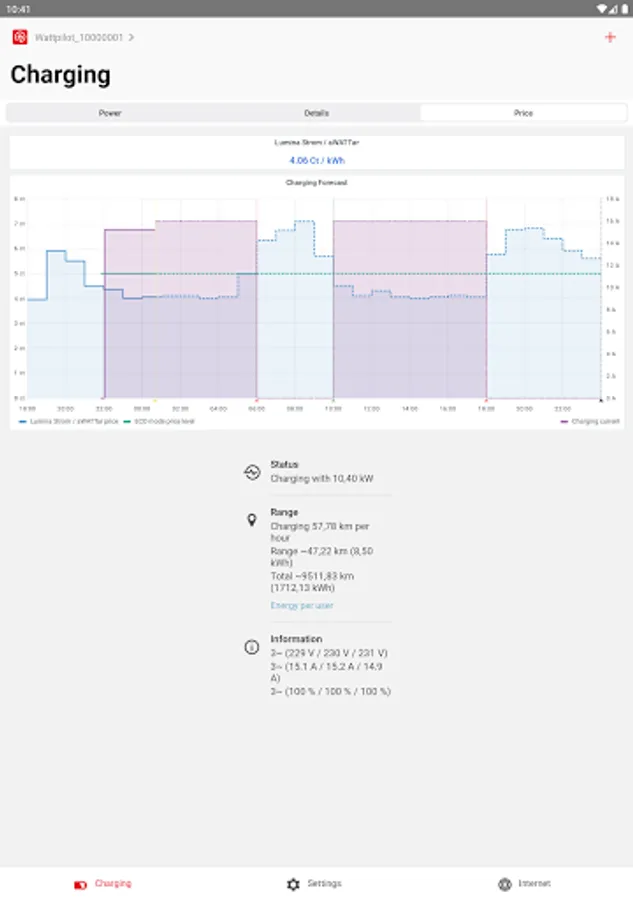Select the Price tab

coord(523,113)
